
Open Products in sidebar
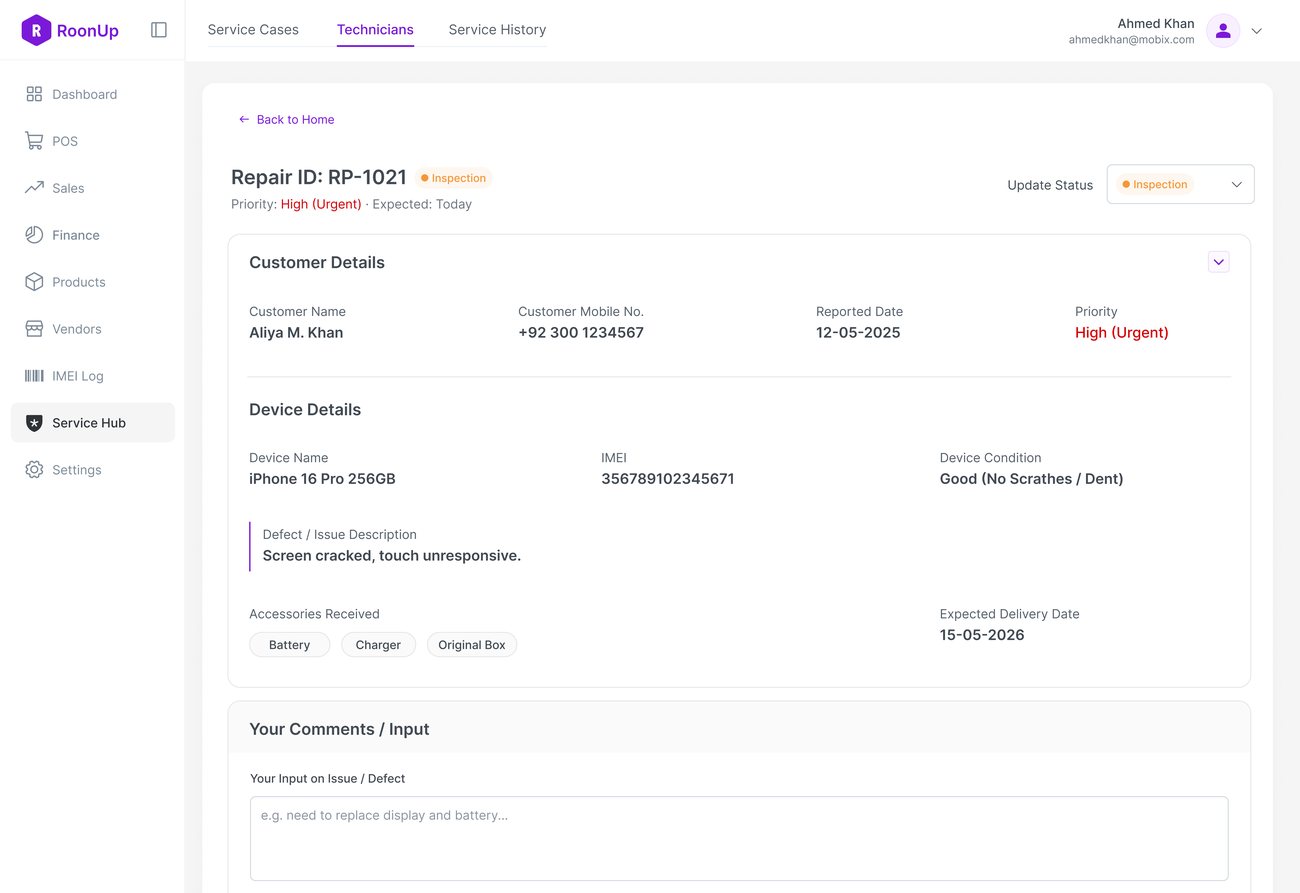pyautogui.click(x=93, y=282)
